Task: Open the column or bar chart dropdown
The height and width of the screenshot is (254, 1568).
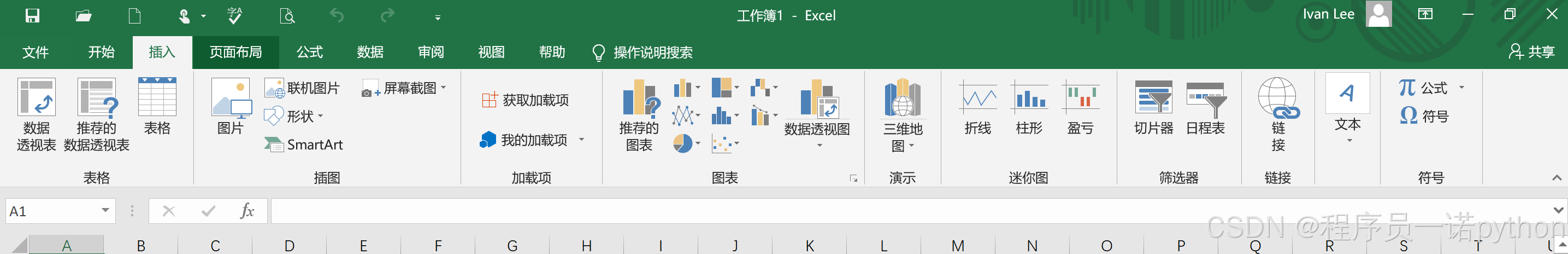Action: tap(687, 88)
